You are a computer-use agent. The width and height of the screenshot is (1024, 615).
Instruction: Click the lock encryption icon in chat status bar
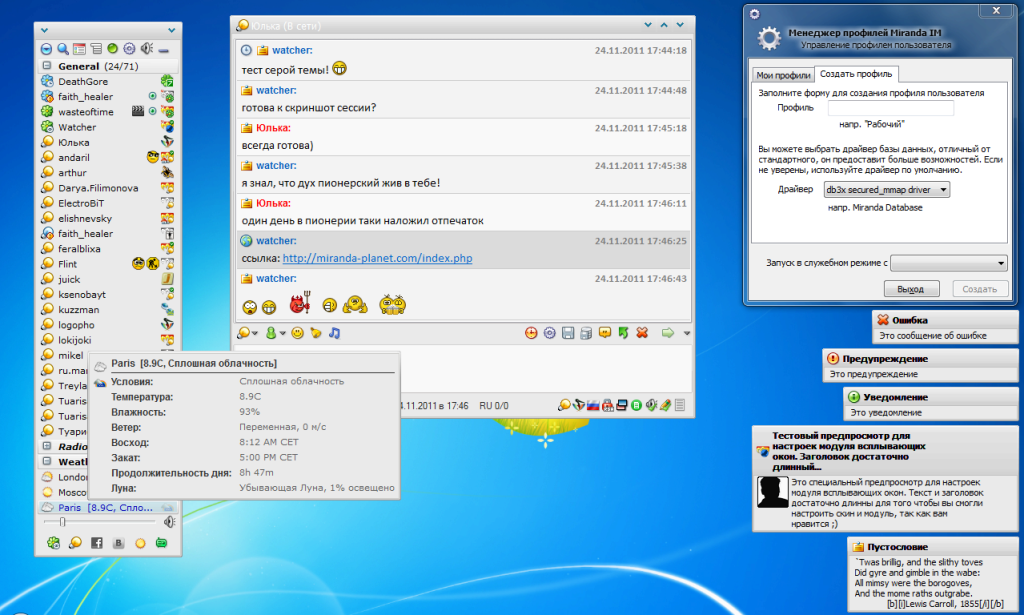(607, 405)
